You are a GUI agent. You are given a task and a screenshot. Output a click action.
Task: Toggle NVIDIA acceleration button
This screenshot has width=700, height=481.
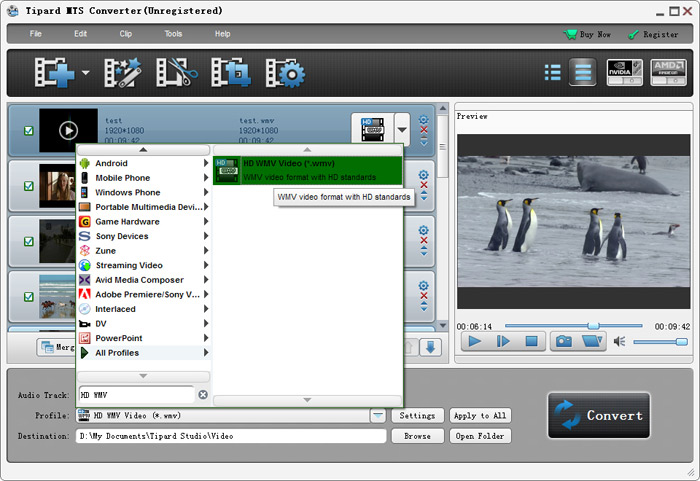point(625,72)
